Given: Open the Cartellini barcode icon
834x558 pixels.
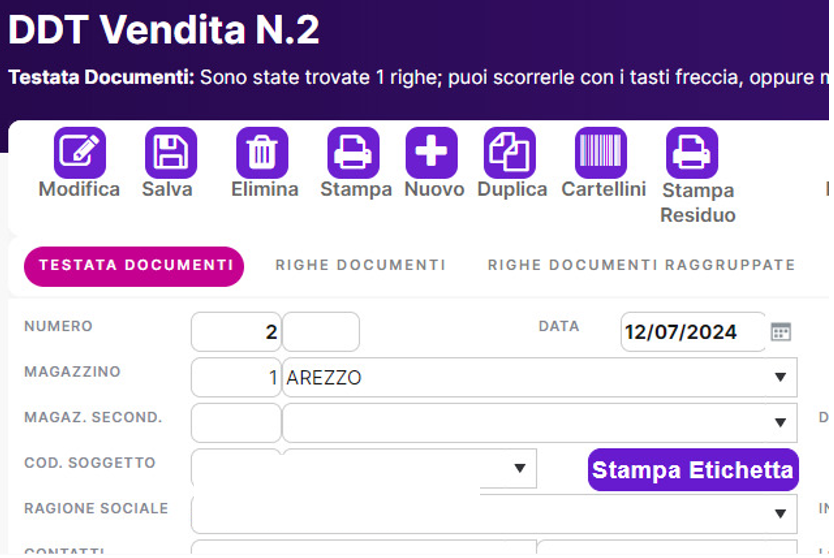Looking at the screenshot, I should [601, 153].
